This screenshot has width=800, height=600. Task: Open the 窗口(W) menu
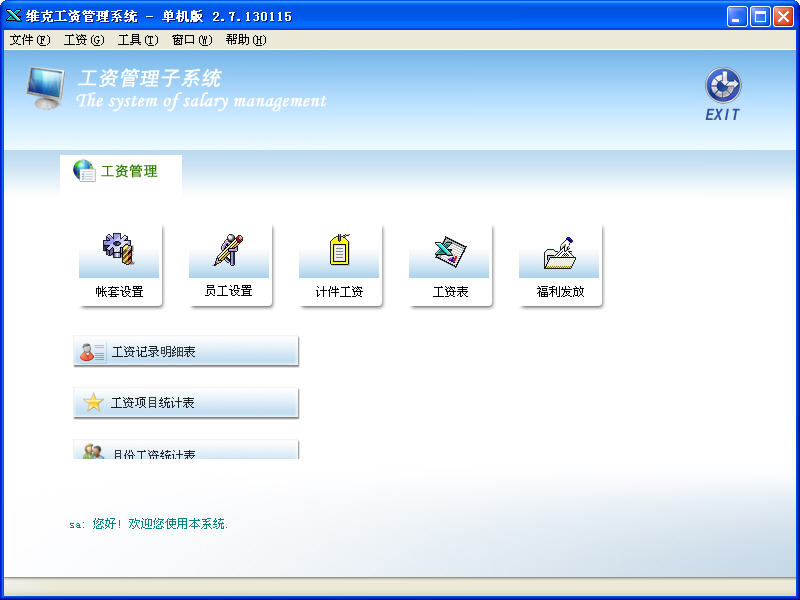pyautogui.click(x=192, y=40)
